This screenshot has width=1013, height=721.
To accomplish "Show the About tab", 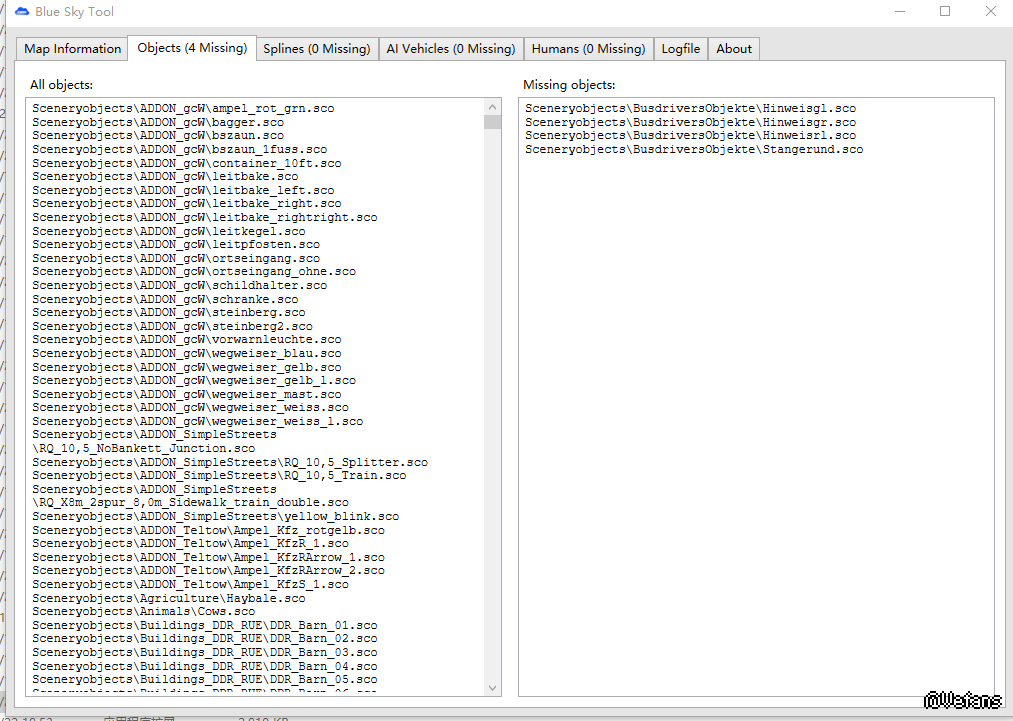I will 734,49.
